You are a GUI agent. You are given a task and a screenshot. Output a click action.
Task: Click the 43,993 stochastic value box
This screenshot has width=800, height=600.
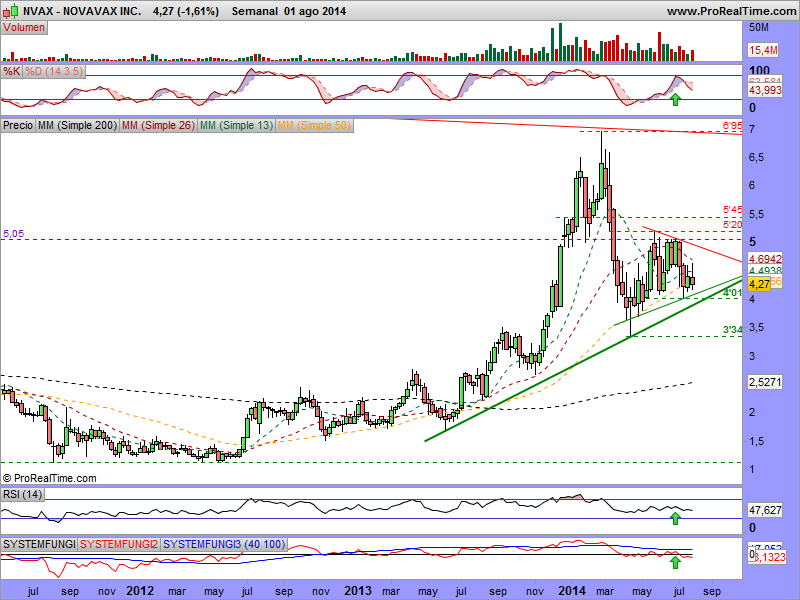click(765, 90)
